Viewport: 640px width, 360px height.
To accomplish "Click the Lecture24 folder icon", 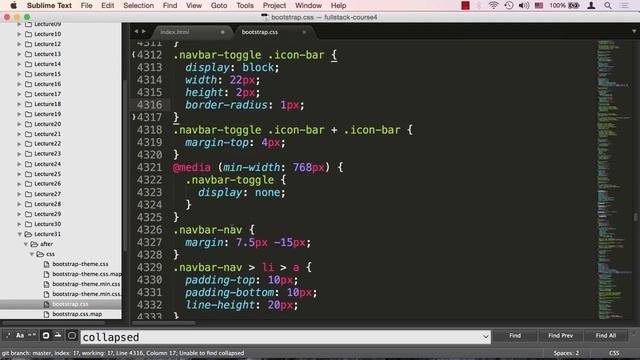I will 28,164.
